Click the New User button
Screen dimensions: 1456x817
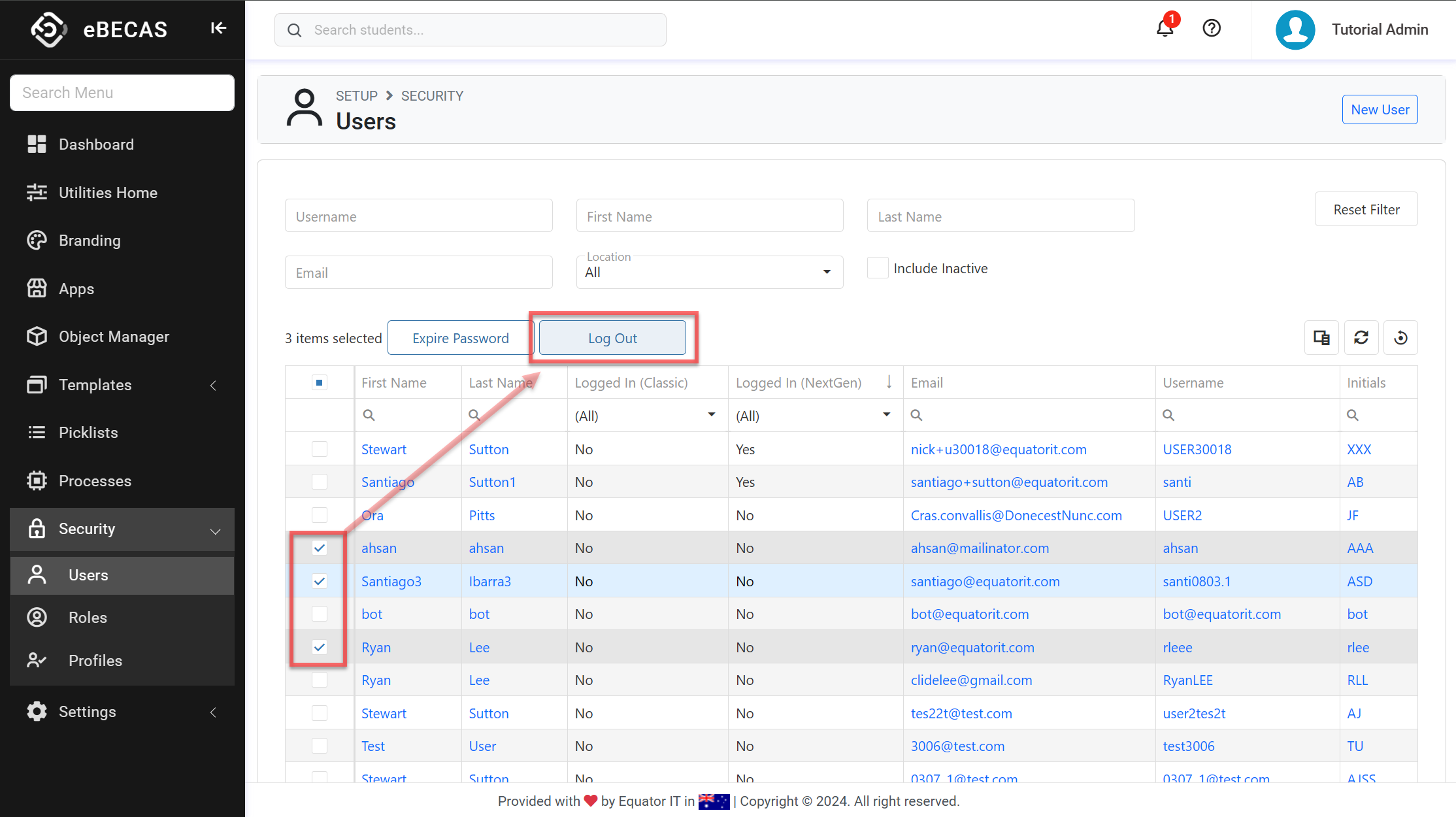(x=1380, y=110)
